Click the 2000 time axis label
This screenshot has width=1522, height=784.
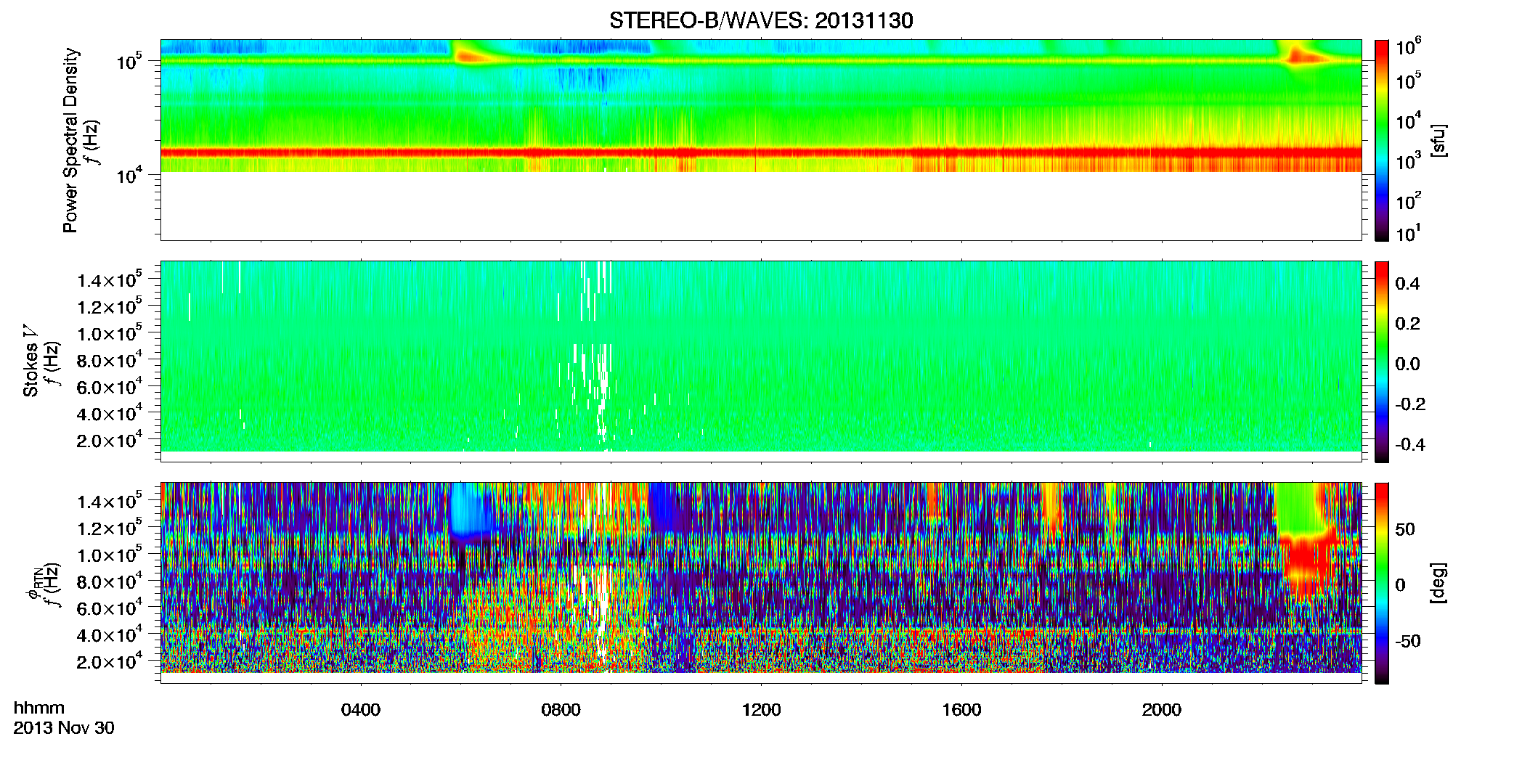pyautogui.click(x=1162, y=710)
